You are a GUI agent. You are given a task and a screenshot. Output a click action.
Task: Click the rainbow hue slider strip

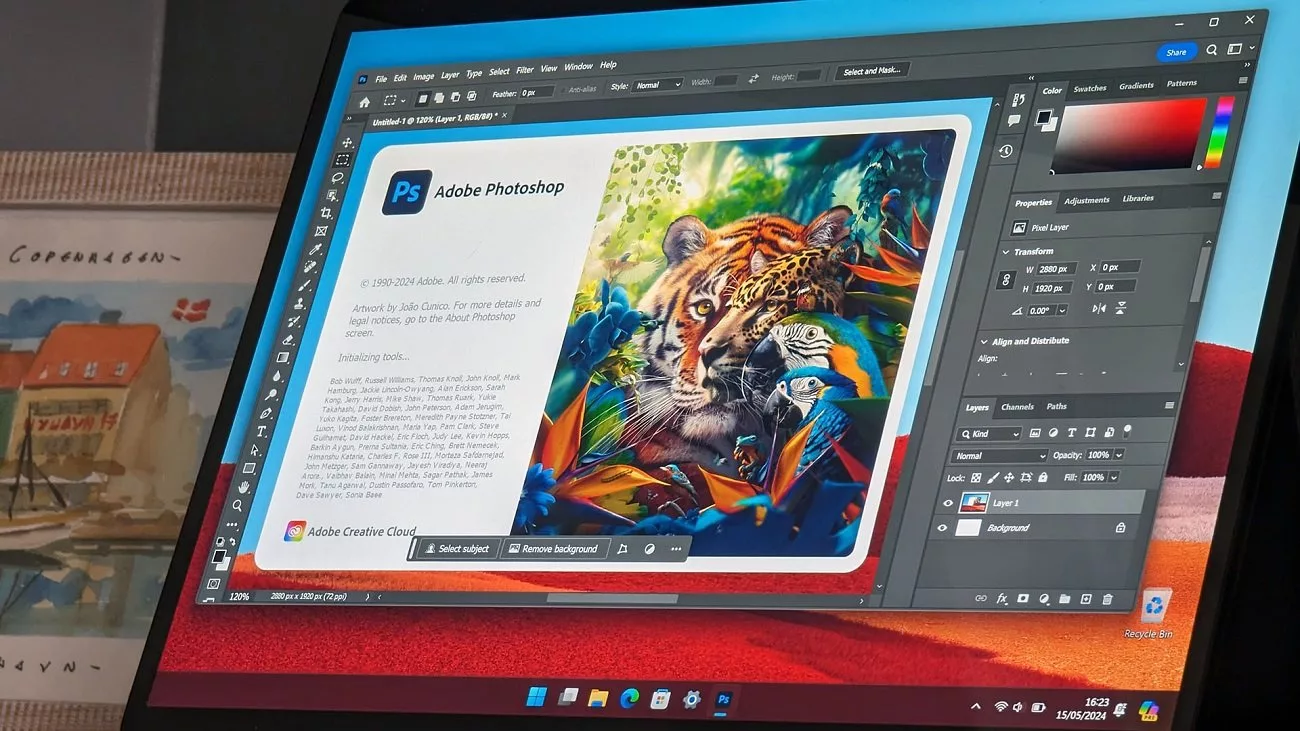tap(1219, 134)
